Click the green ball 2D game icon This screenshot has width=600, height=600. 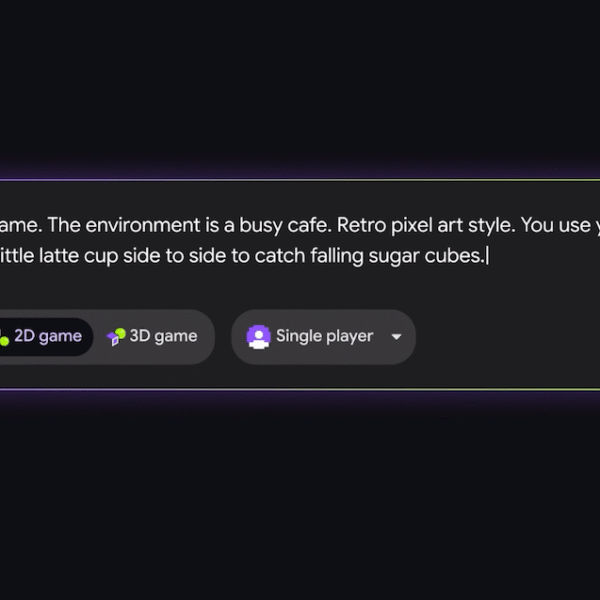click(x=4, y=339)
